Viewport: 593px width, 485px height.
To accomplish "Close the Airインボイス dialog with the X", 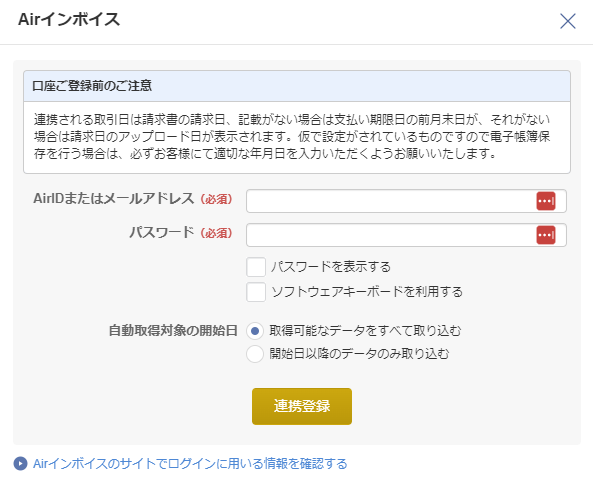I will 568,21.
